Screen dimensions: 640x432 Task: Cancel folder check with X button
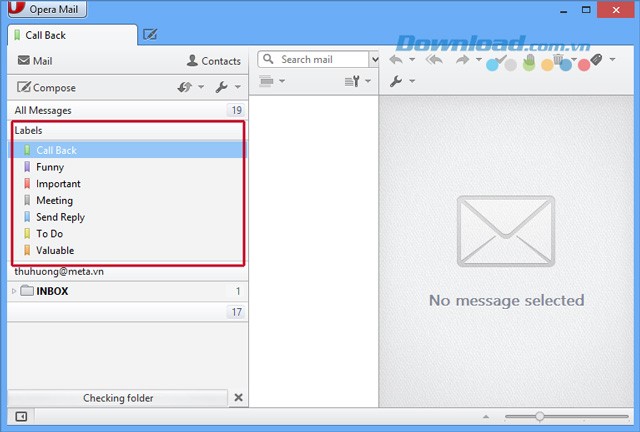[x=238, y=398]
